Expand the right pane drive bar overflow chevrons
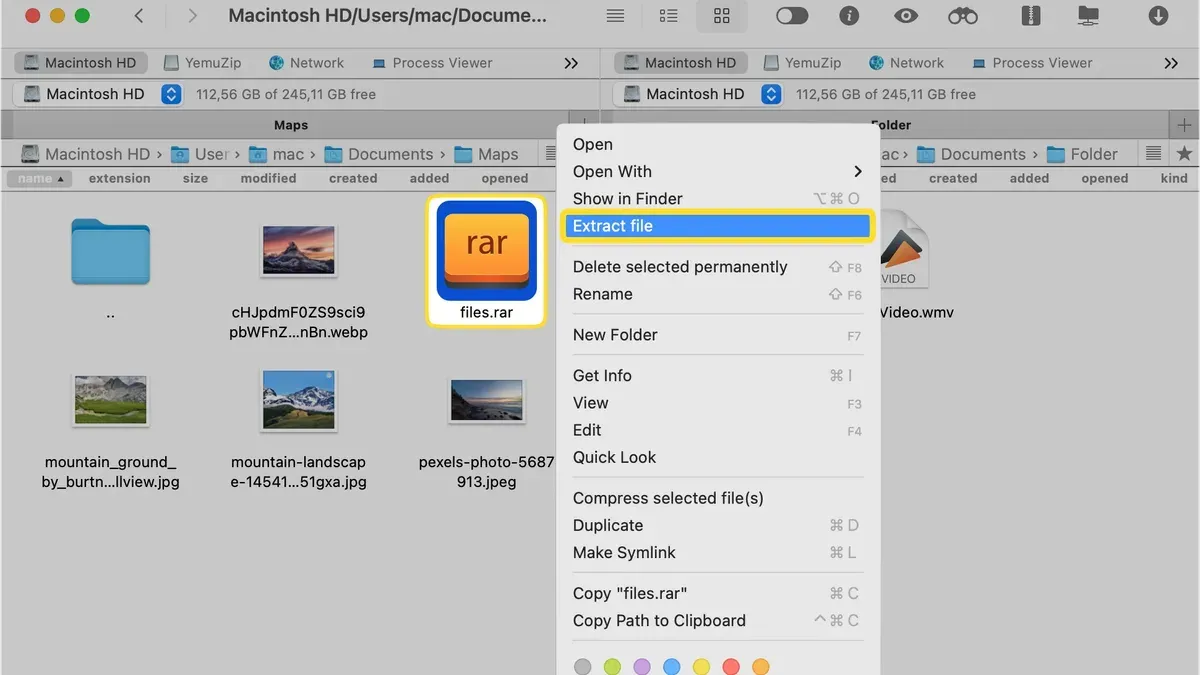This screenshot has width=1200, height=675. click(x=1171, y=63)
